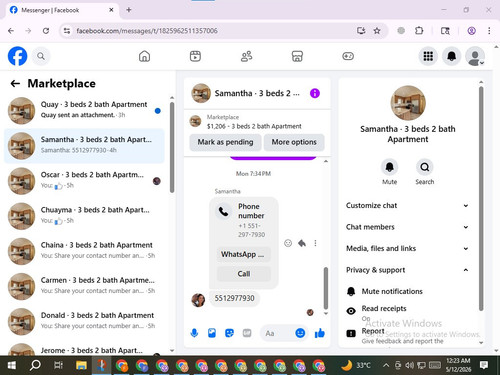
Task: Open the Marketplace storefront icon
Action: click(x=297, y=56)
